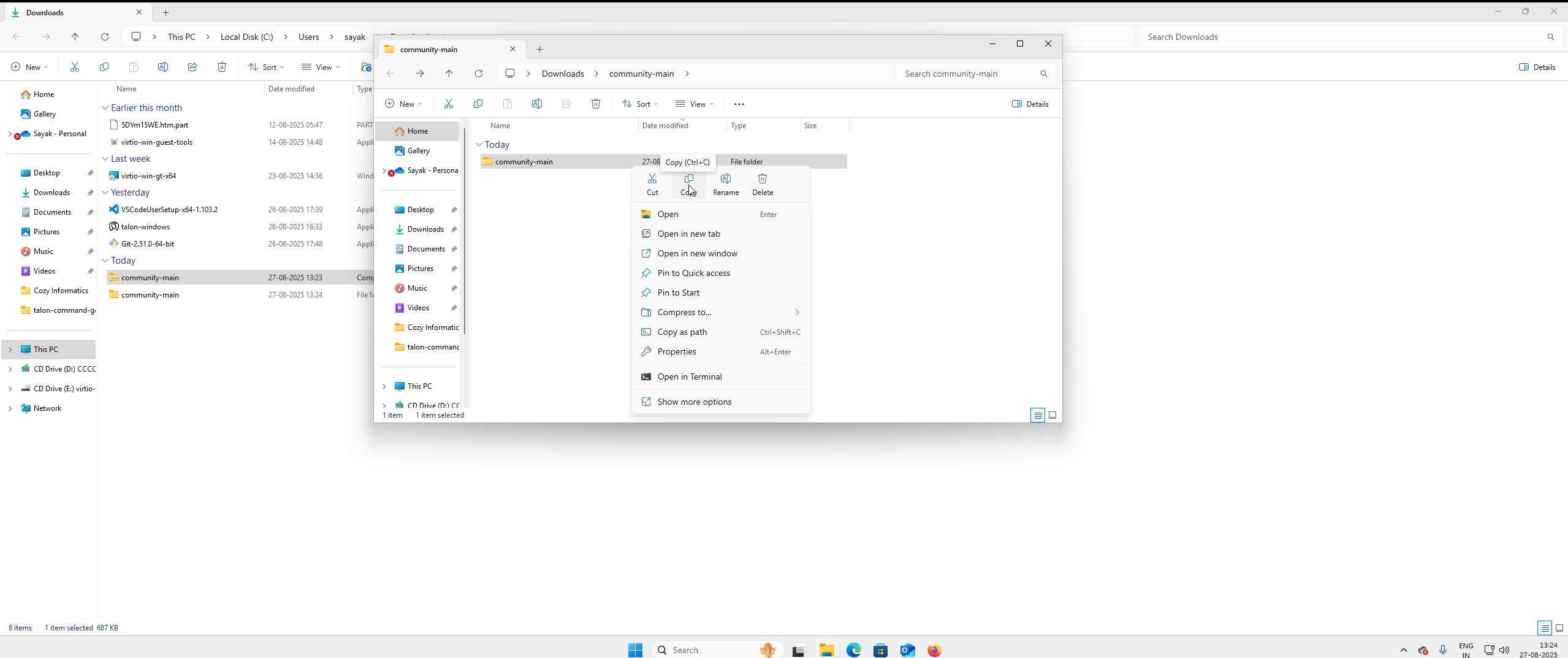Click Downloads breadcrumb in community-main window
This screenshot has height=658, width=1568.
[563, 74]
